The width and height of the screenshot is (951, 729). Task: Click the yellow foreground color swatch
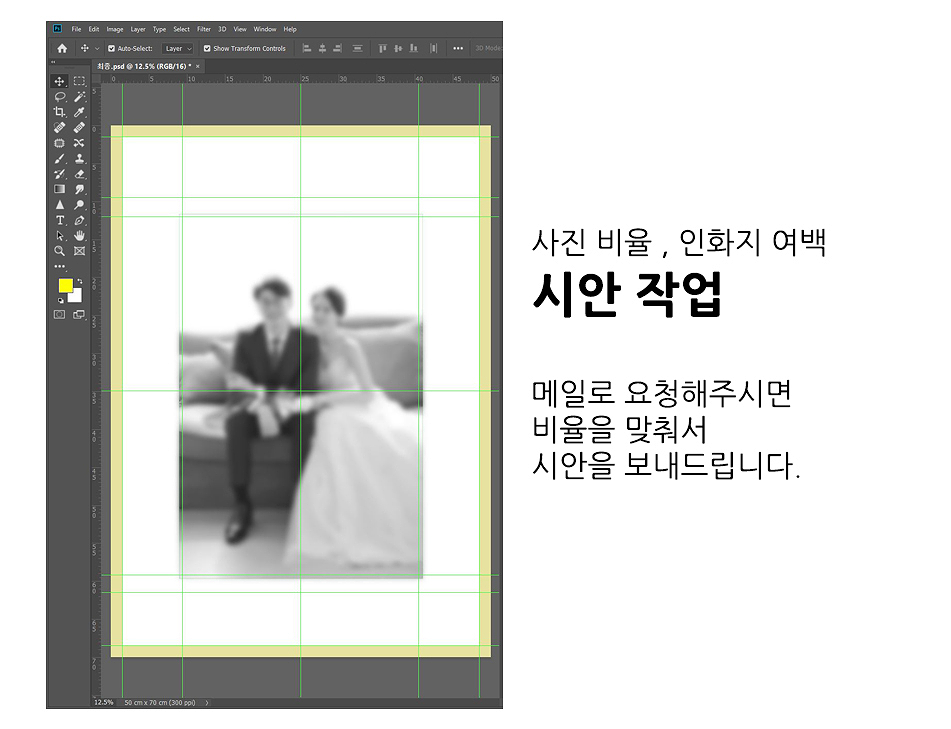[66, 285]
